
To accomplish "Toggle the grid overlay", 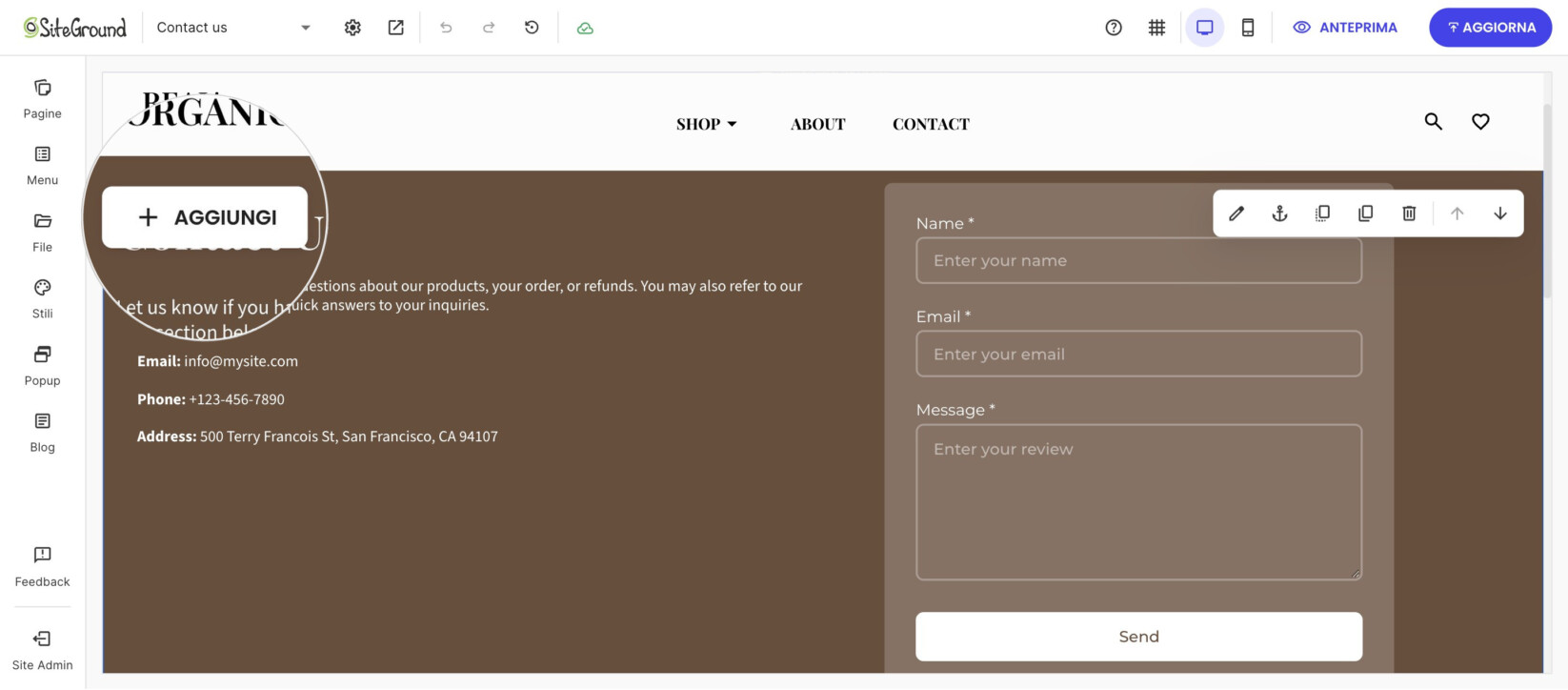I will pyautogui.click(x=1156, y=28).
